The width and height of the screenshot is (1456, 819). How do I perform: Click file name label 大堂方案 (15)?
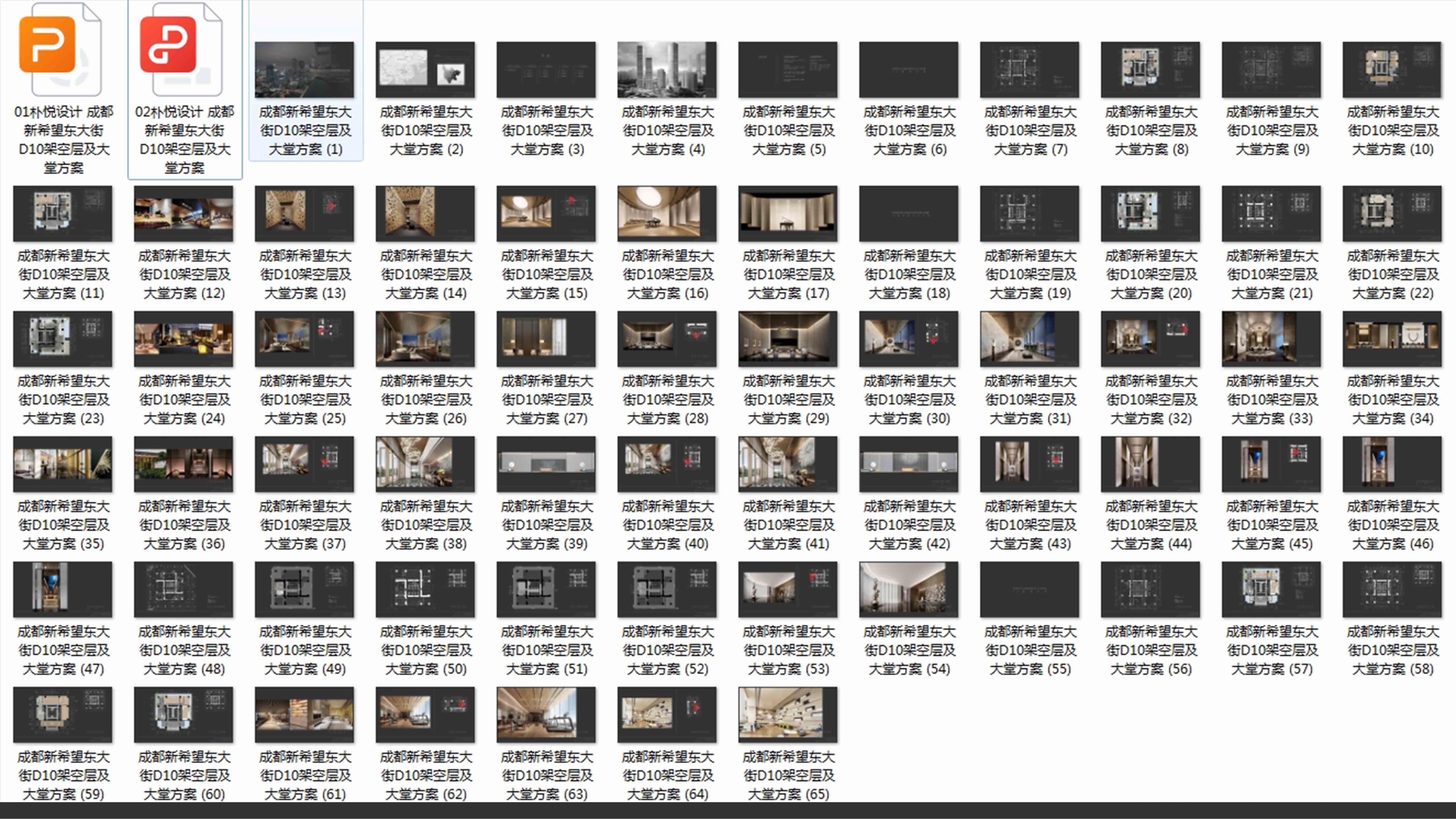(x=547, y=275)
